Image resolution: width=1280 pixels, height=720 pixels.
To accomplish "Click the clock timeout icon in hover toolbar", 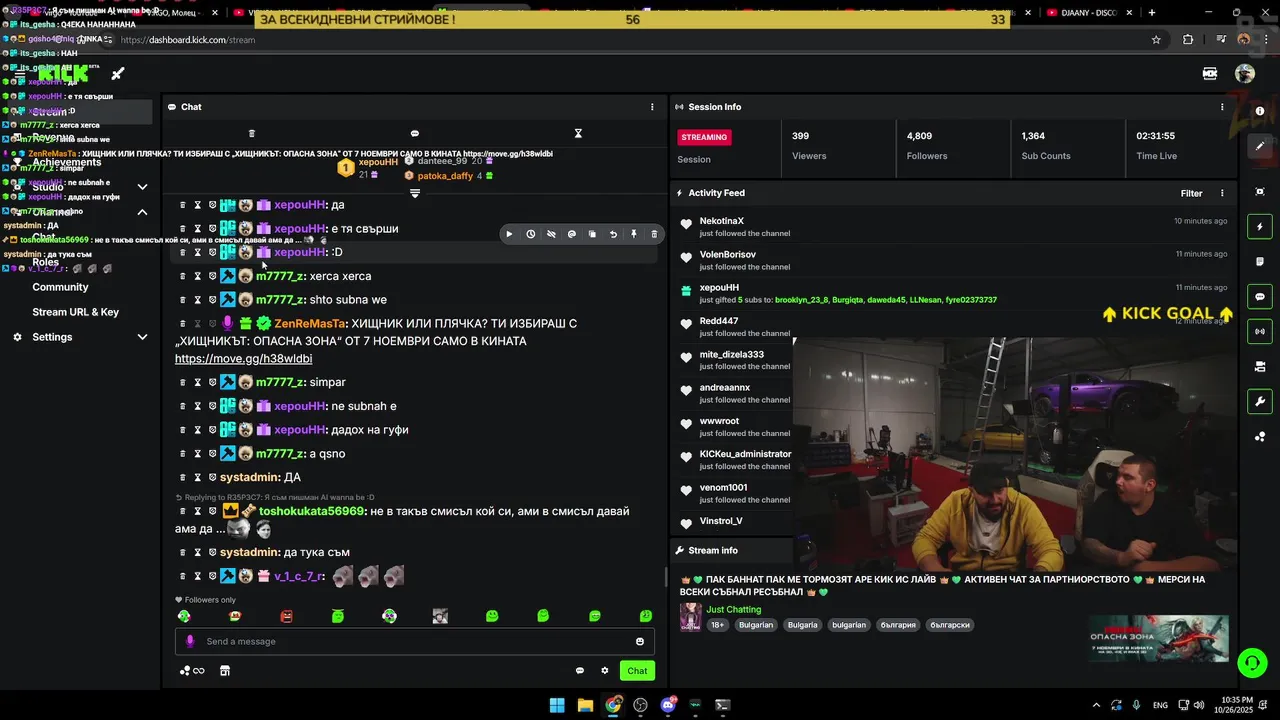I will coord(530,234).
